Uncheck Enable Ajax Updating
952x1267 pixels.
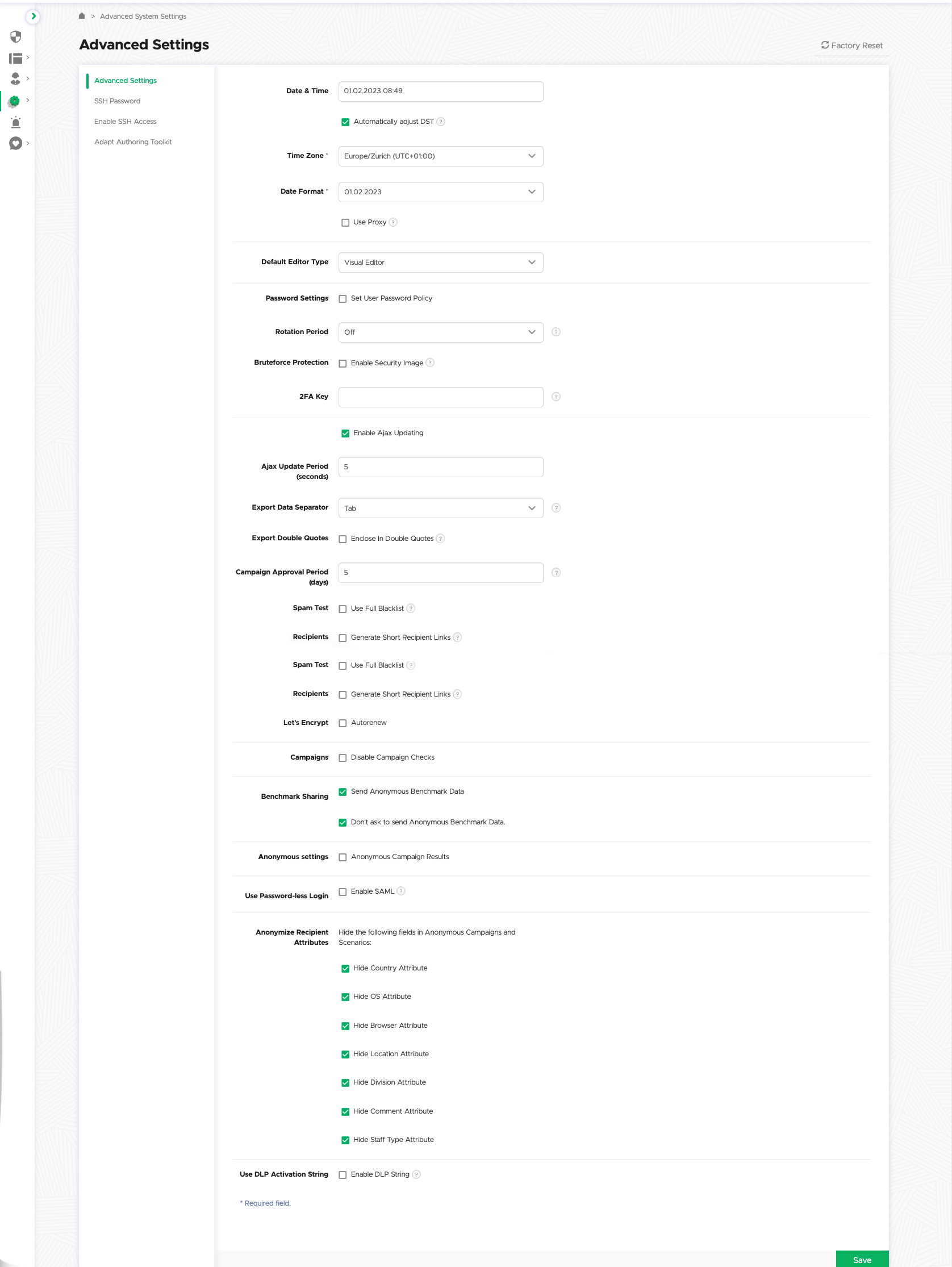click(x=345, y=433)
